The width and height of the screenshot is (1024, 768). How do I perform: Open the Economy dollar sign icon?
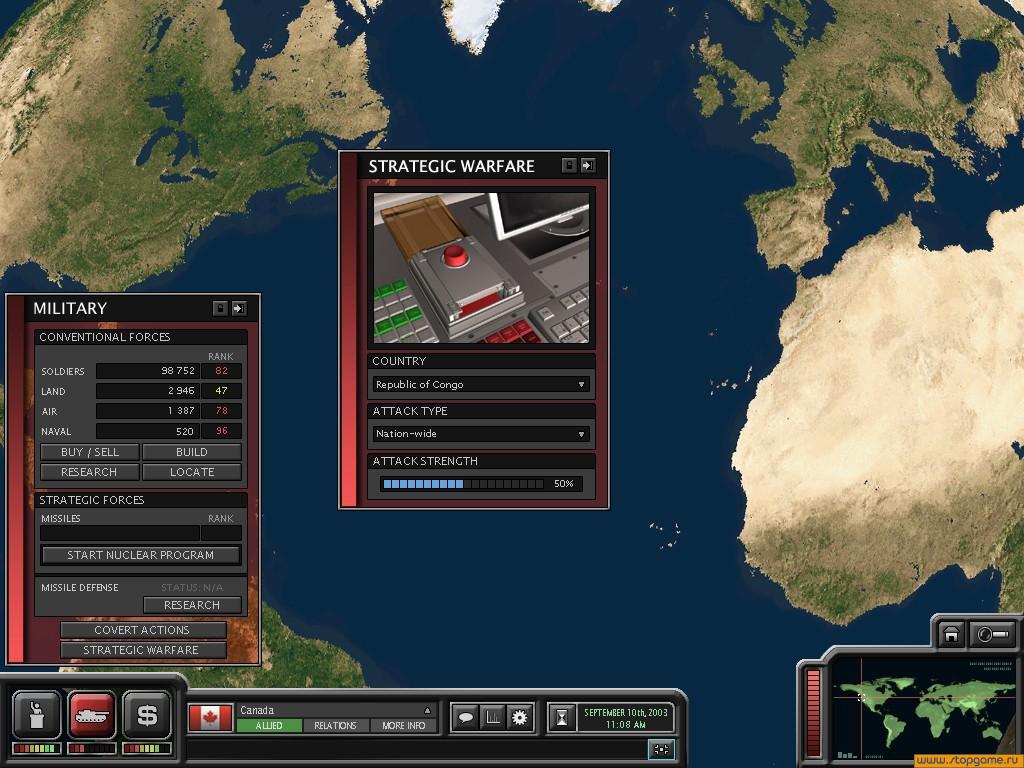[147, 715]
